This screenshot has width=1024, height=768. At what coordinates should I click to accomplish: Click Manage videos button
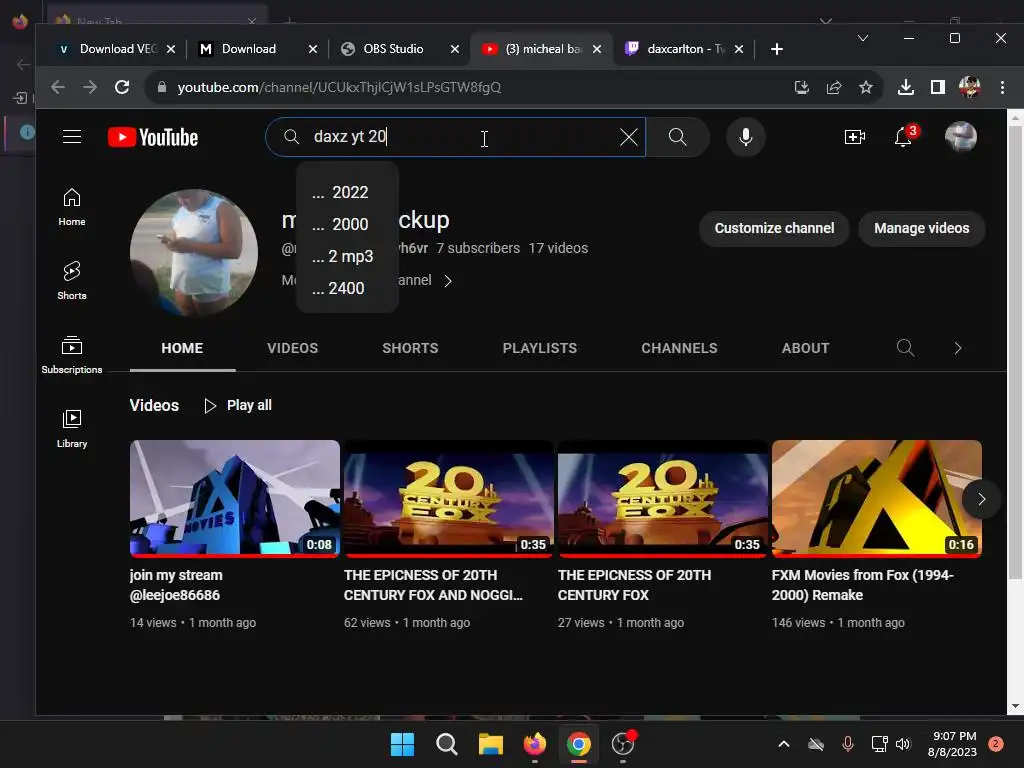[921, 228]
